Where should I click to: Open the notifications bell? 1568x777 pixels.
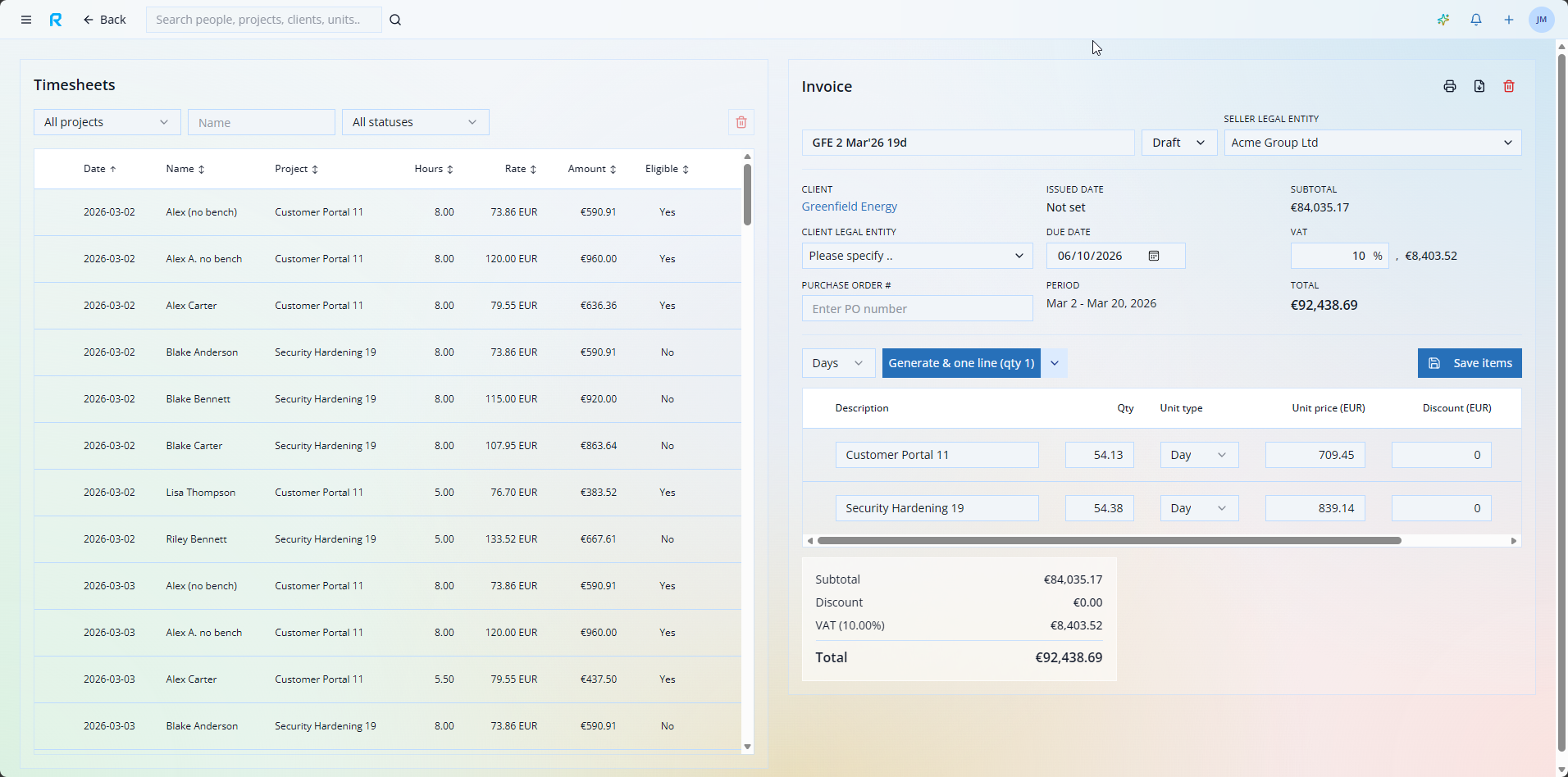pyautogui.click(x=1475, y=19)
